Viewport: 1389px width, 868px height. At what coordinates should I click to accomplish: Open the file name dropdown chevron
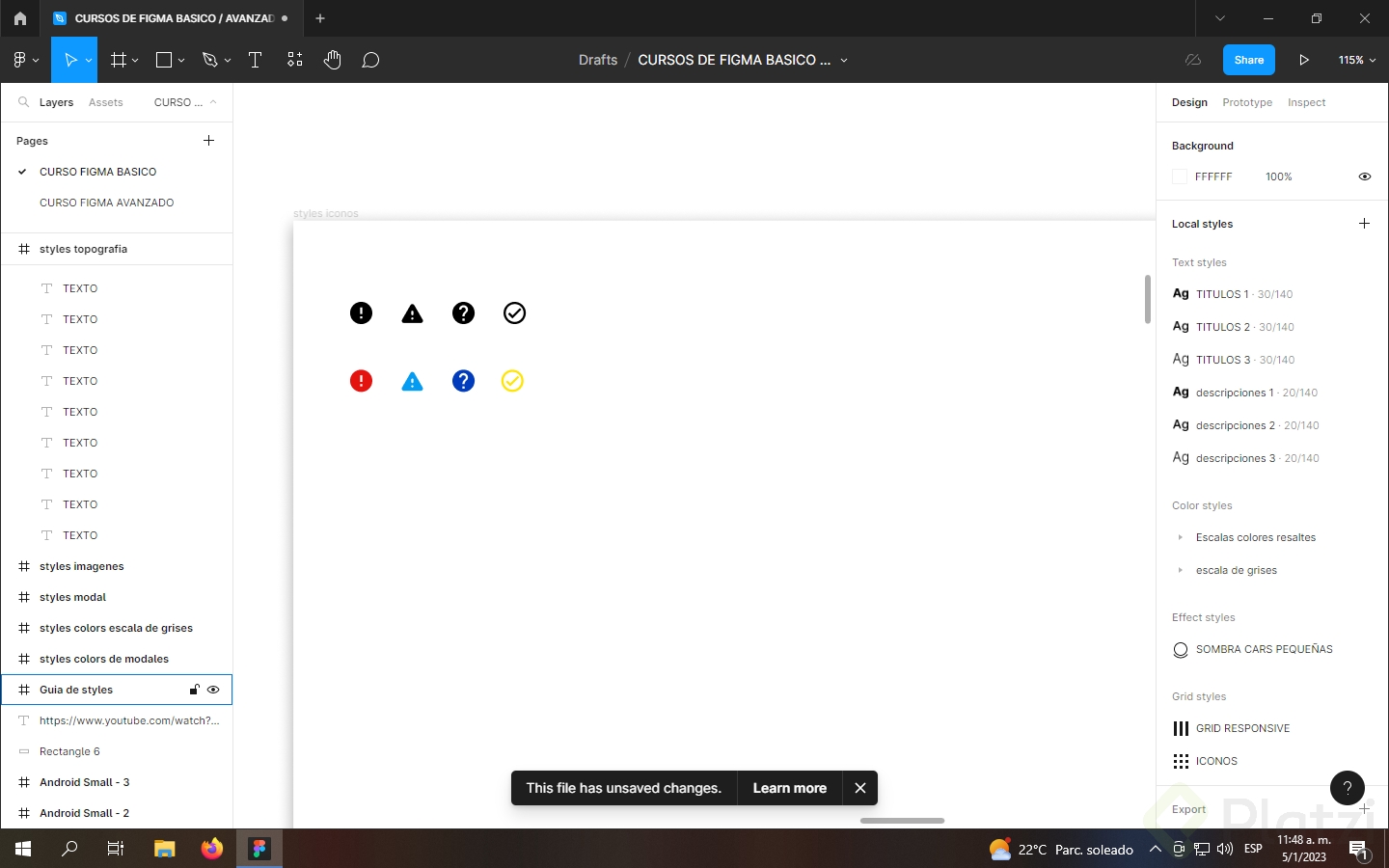coord(844,60)
